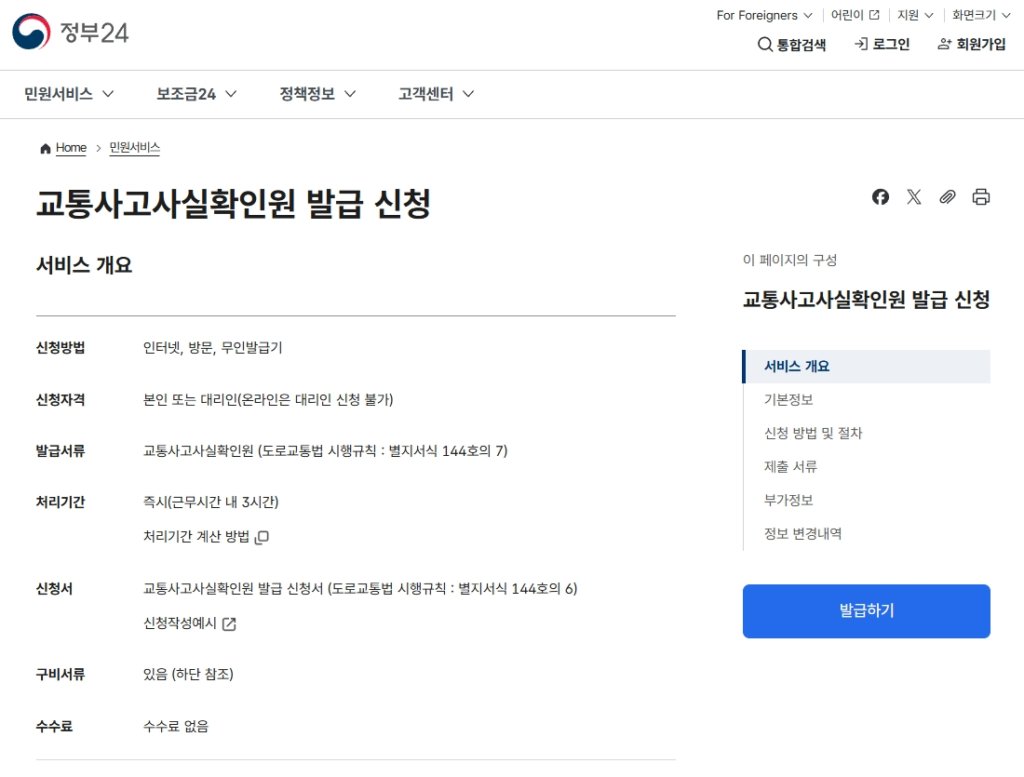Copy link with paperclip icon

(x=947, y=197)
